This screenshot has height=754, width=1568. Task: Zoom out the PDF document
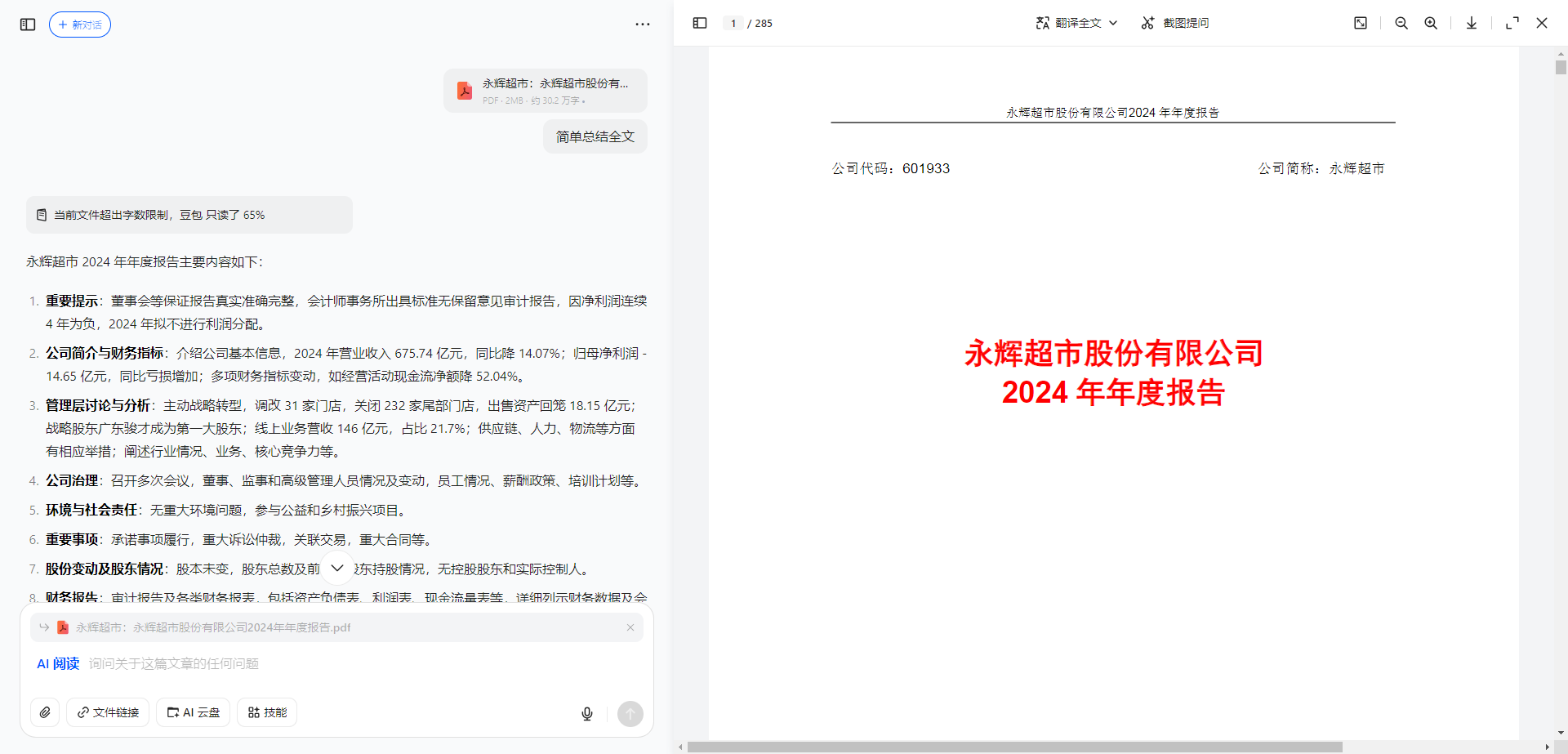click(x=1401, y=23)
